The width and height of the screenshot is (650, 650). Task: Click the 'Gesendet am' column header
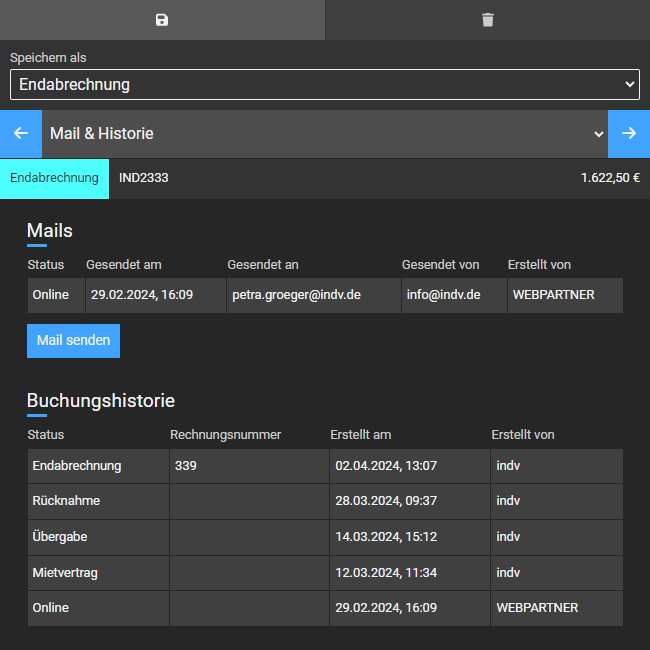(124, 265)
